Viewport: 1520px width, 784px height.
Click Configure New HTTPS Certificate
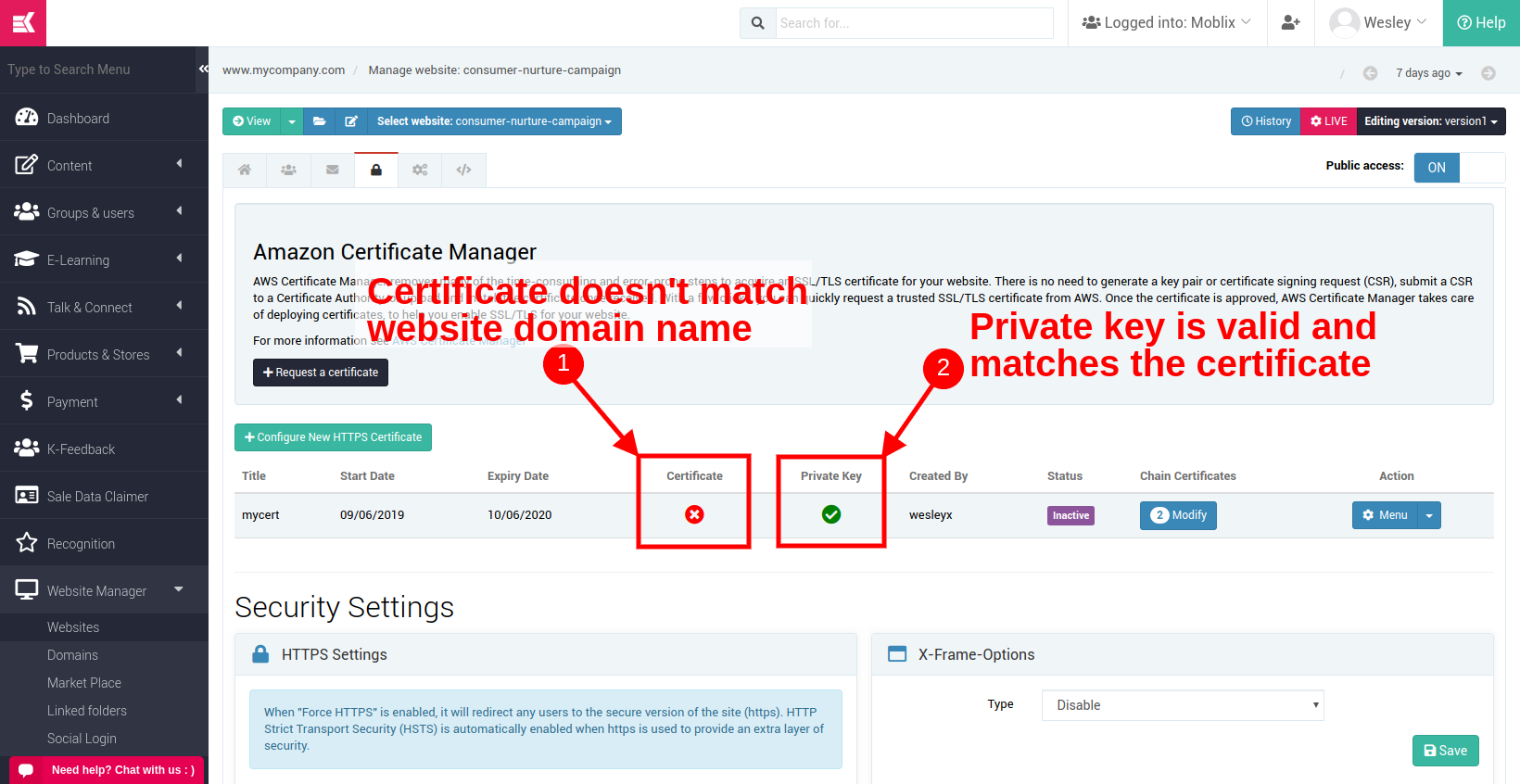[333, 437]
